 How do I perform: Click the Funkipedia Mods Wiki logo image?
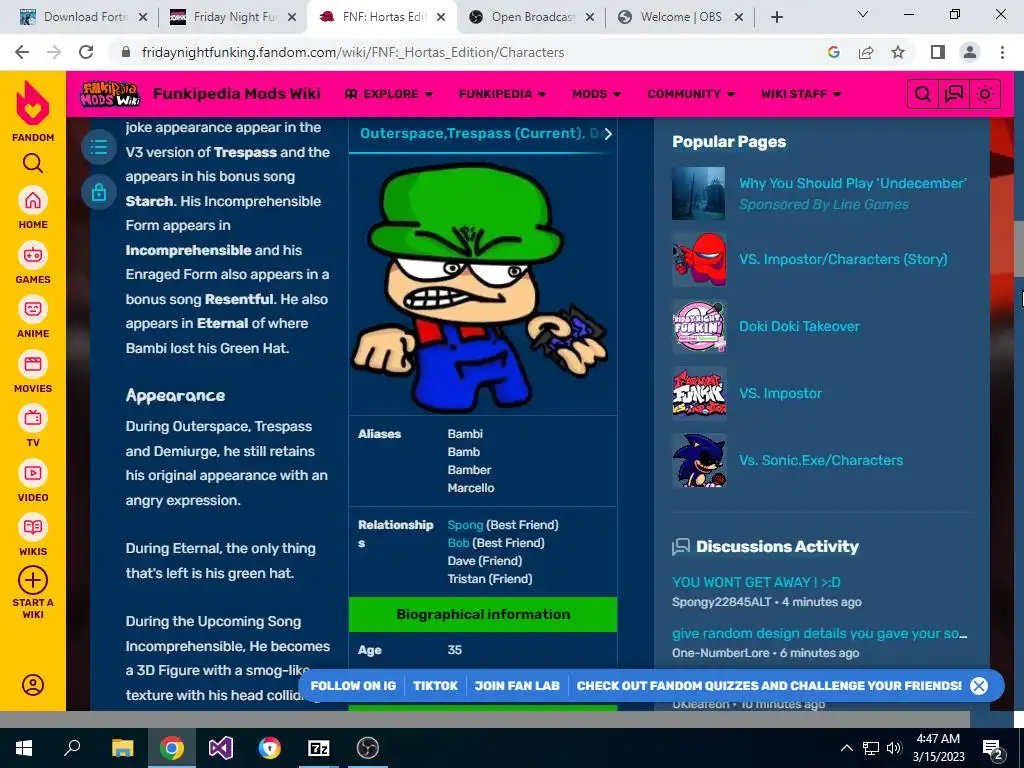pyautogui.click(x=110, y=94)
